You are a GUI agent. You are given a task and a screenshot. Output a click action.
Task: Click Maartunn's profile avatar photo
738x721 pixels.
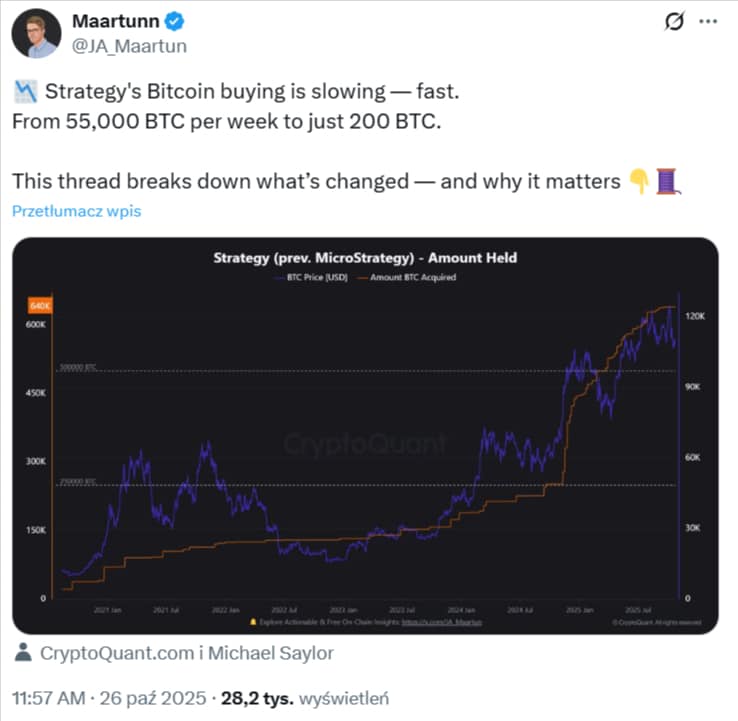tap(32, 33)
